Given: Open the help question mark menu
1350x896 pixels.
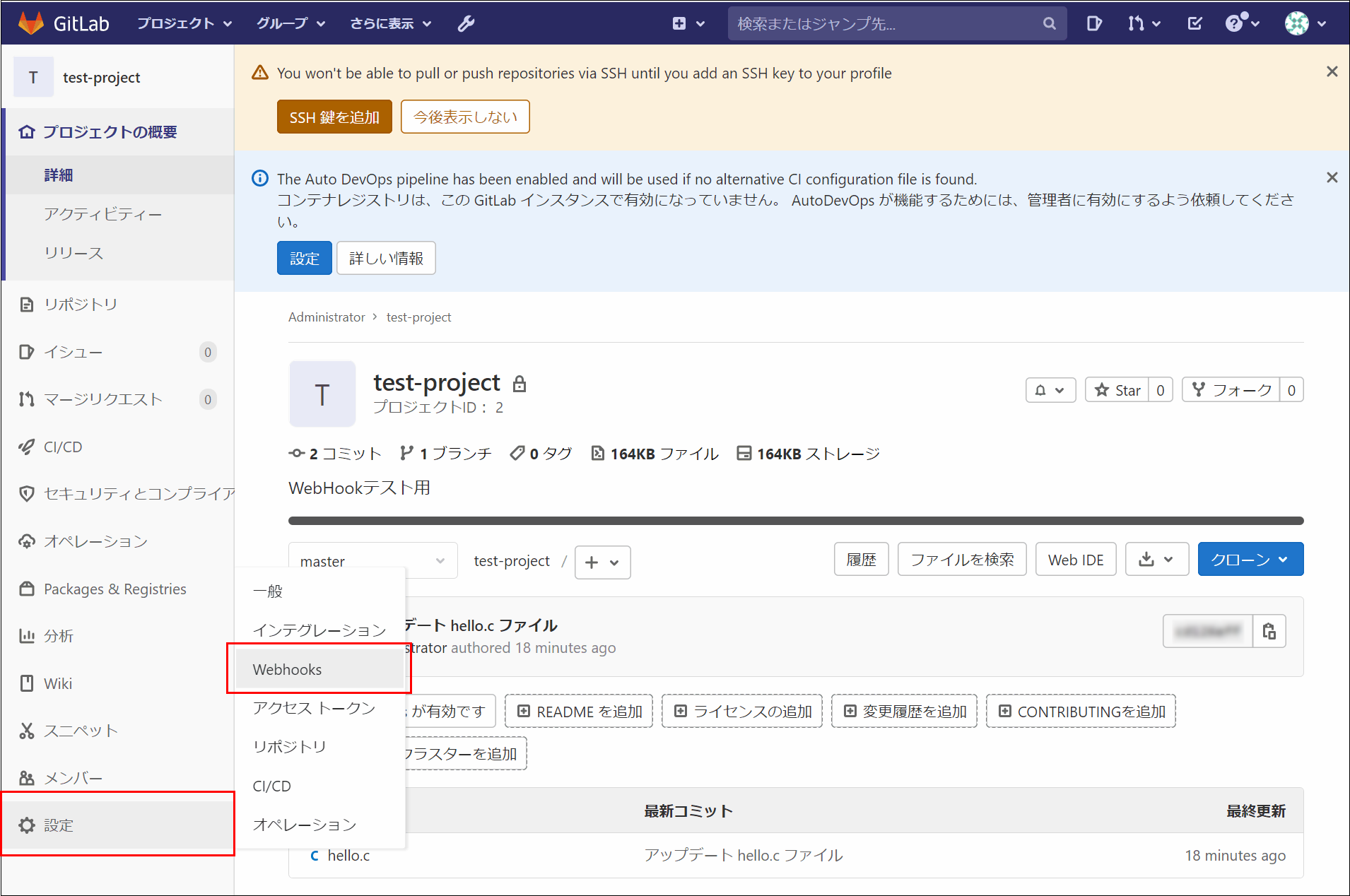Looking at the screenshot, I should [x=1242, y=23].
